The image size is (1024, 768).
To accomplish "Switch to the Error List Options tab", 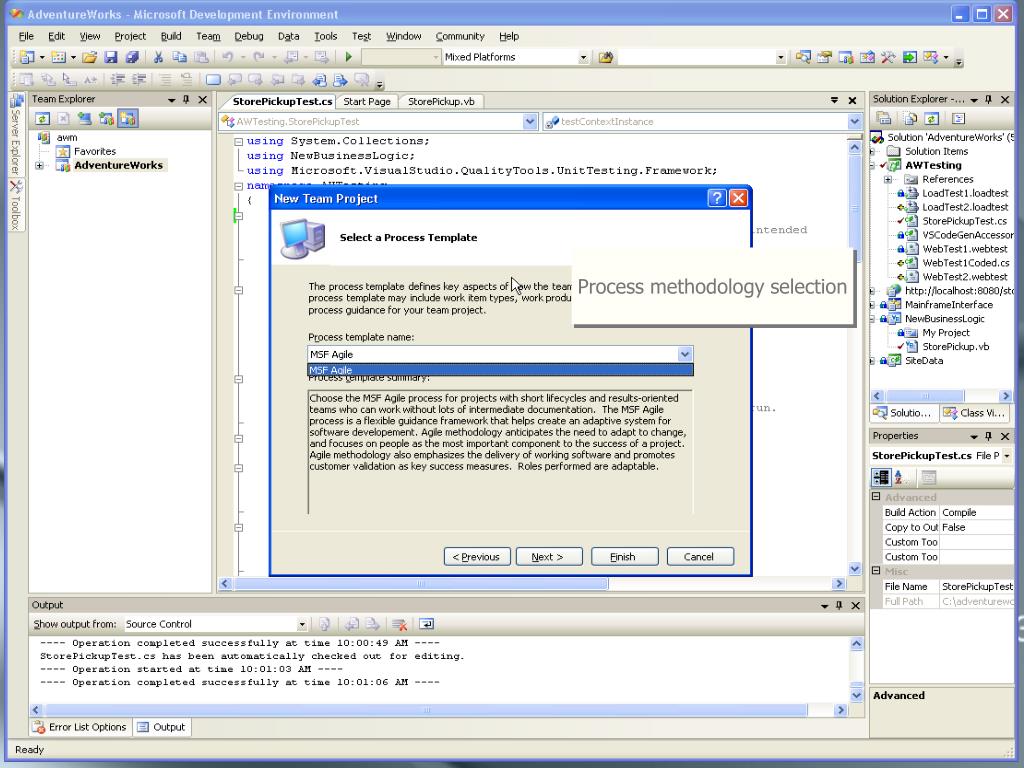I will coord(81,727).
